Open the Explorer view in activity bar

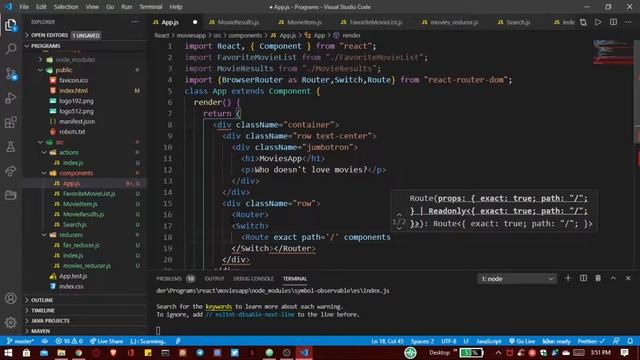coord(11,25)
